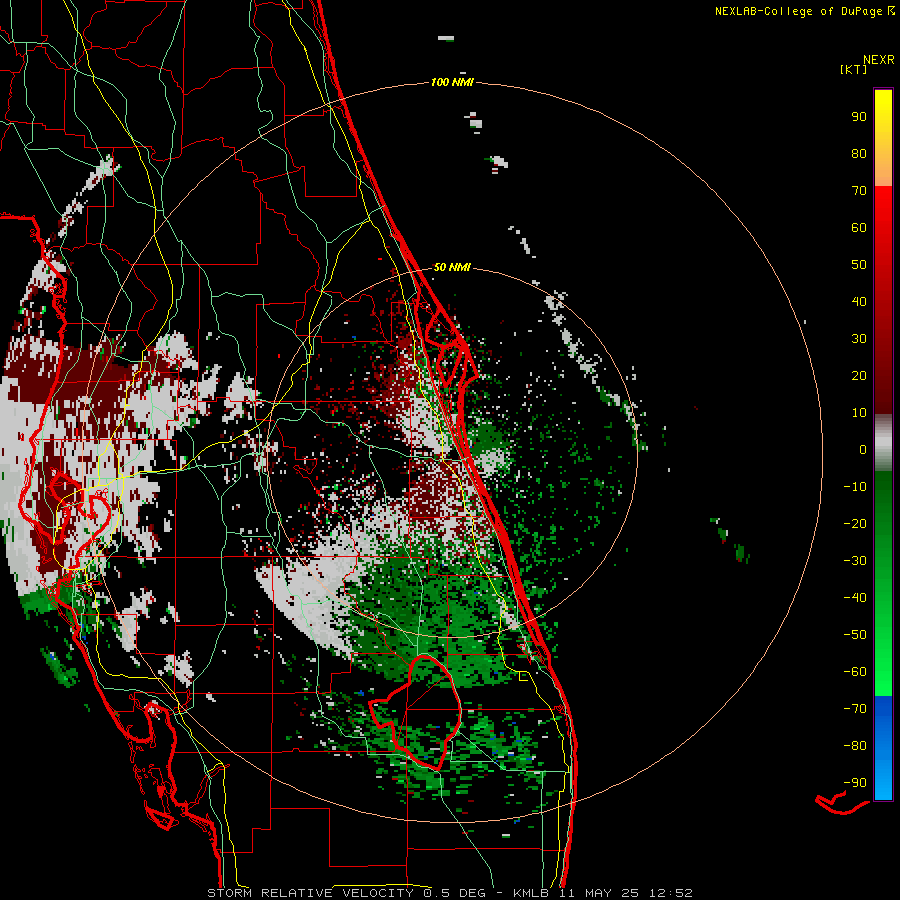Click the '60' value on the velocity scale

[859, 227]
